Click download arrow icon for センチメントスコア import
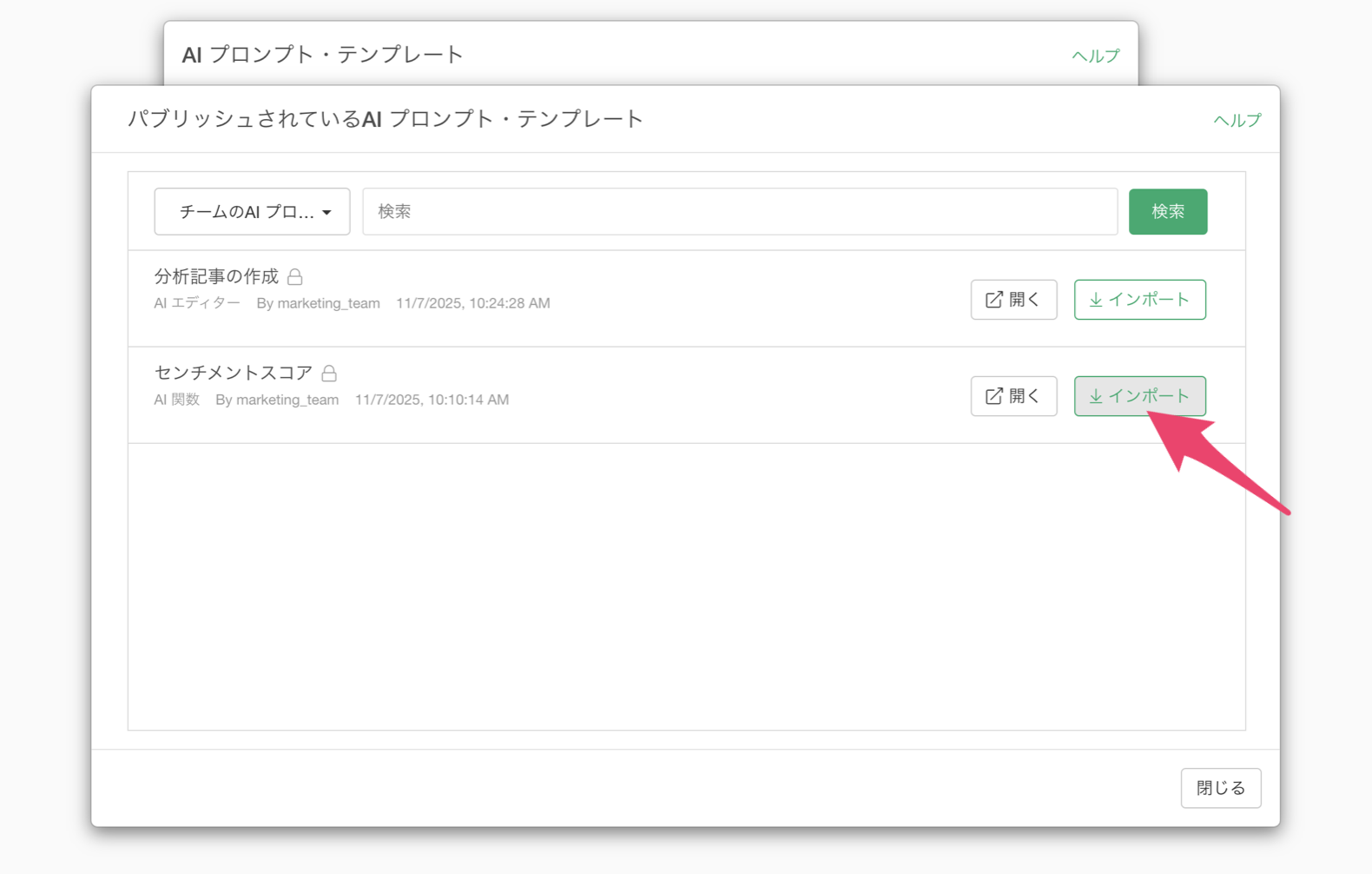The image size is (1372, 874). tap(1096, 396)
